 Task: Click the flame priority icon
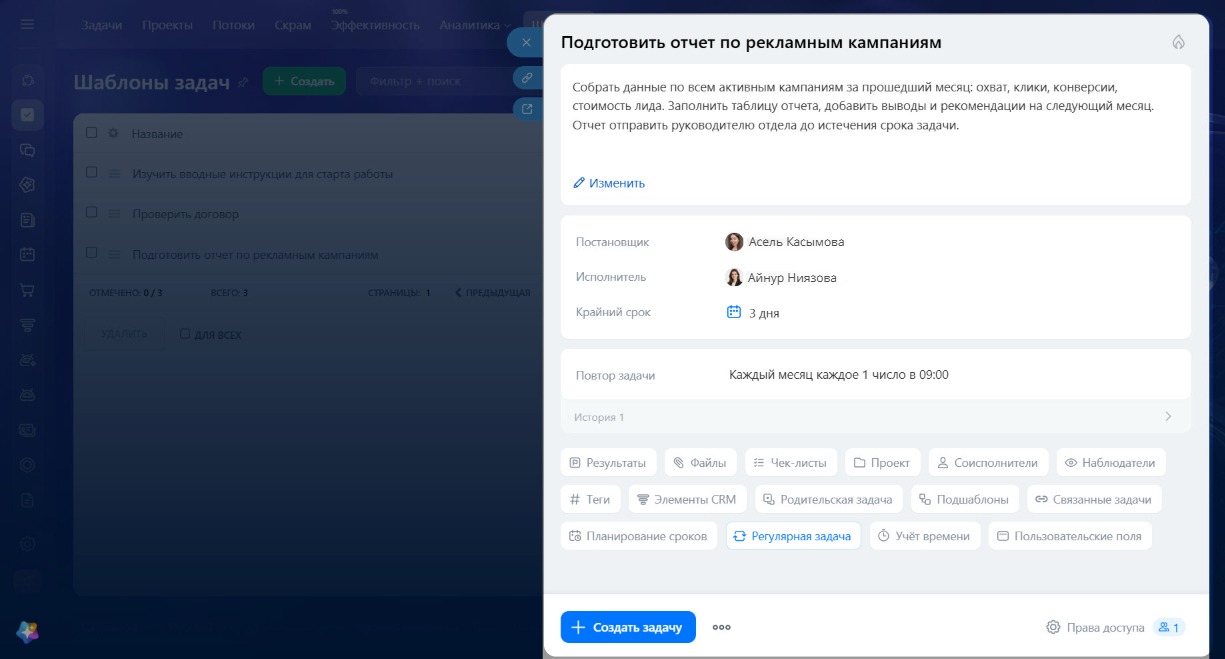pos(1178,42)
